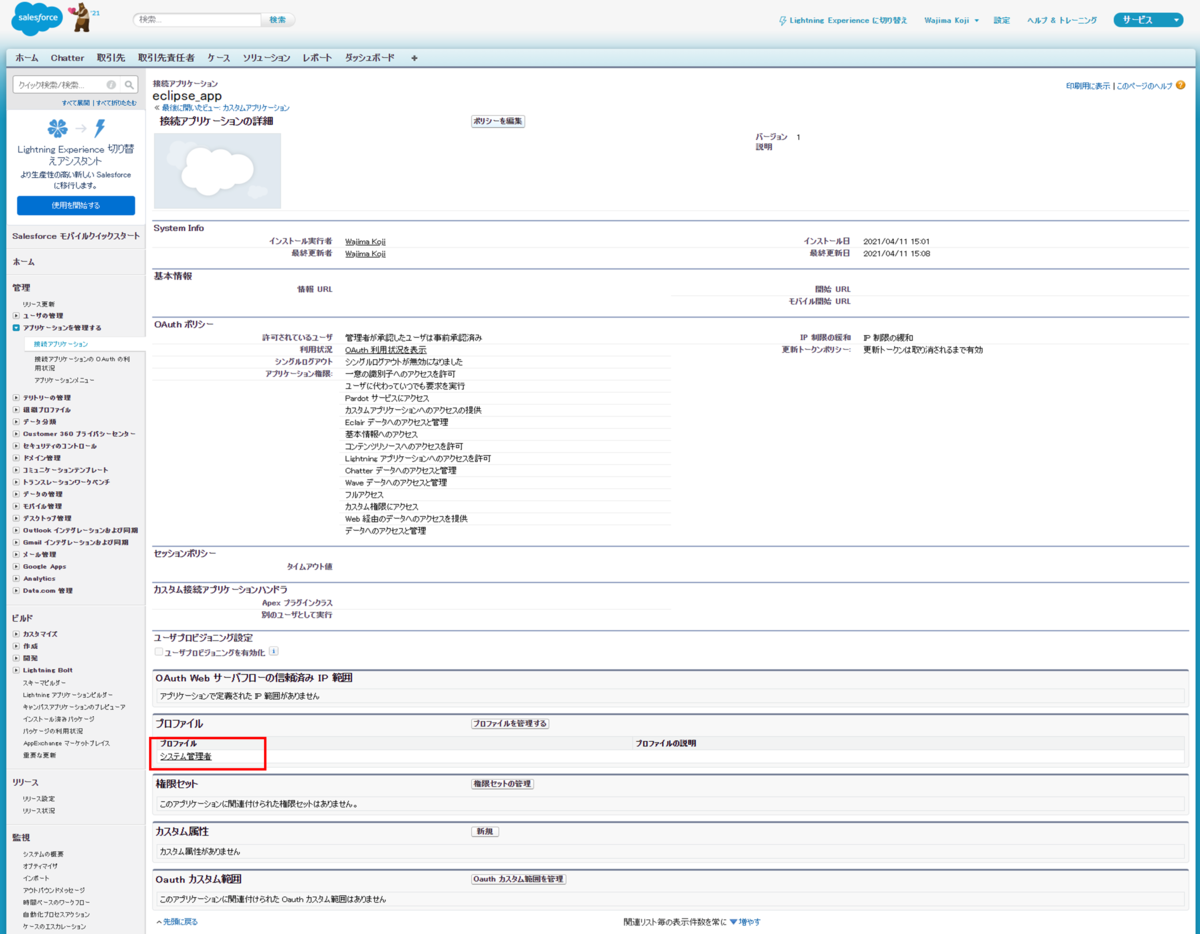Click OAuth 利用状況を表示 link
Viewport: 1200px width, 934px height.
[386, 350]
